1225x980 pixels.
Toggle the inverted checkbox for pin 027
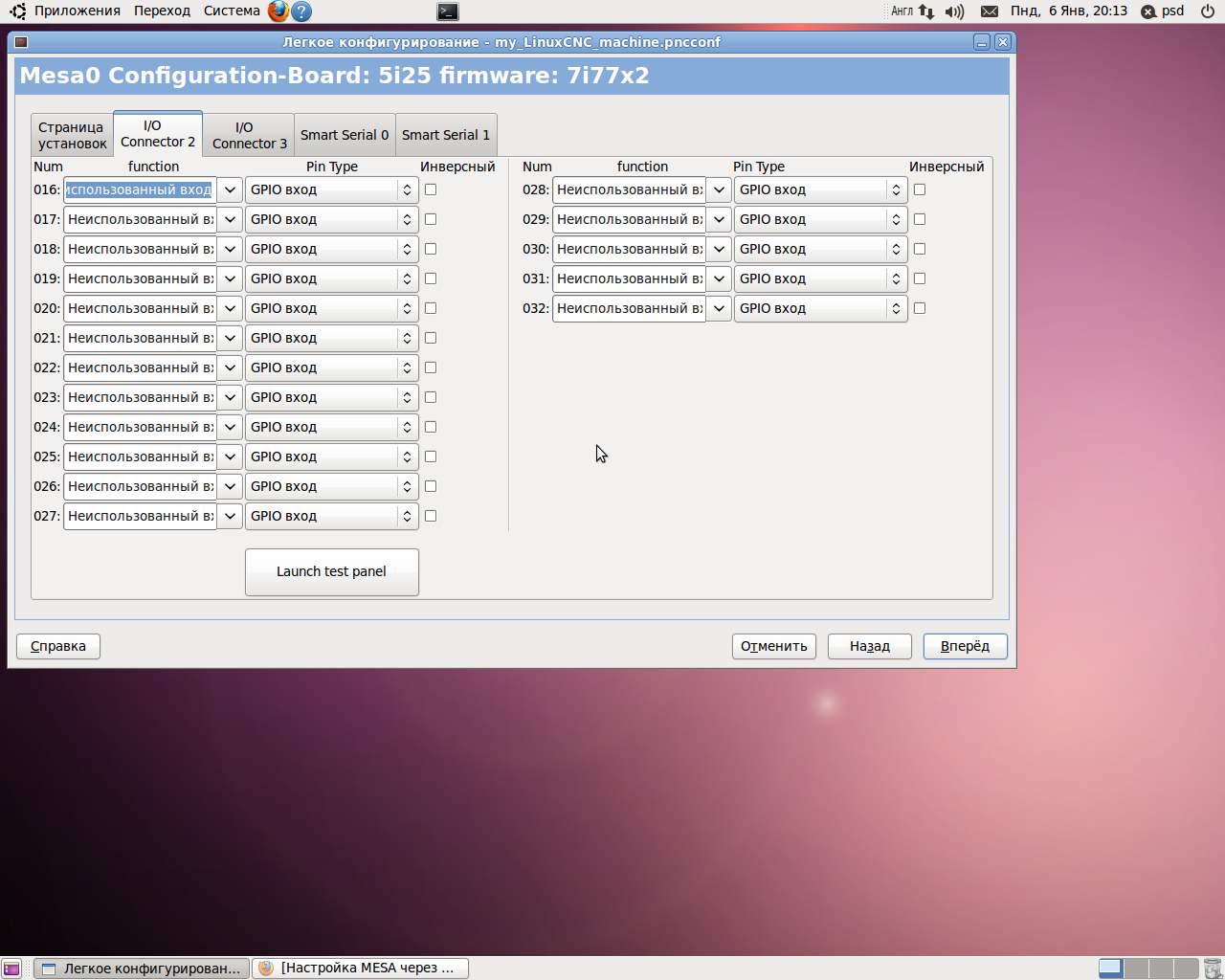pos(431,516)
